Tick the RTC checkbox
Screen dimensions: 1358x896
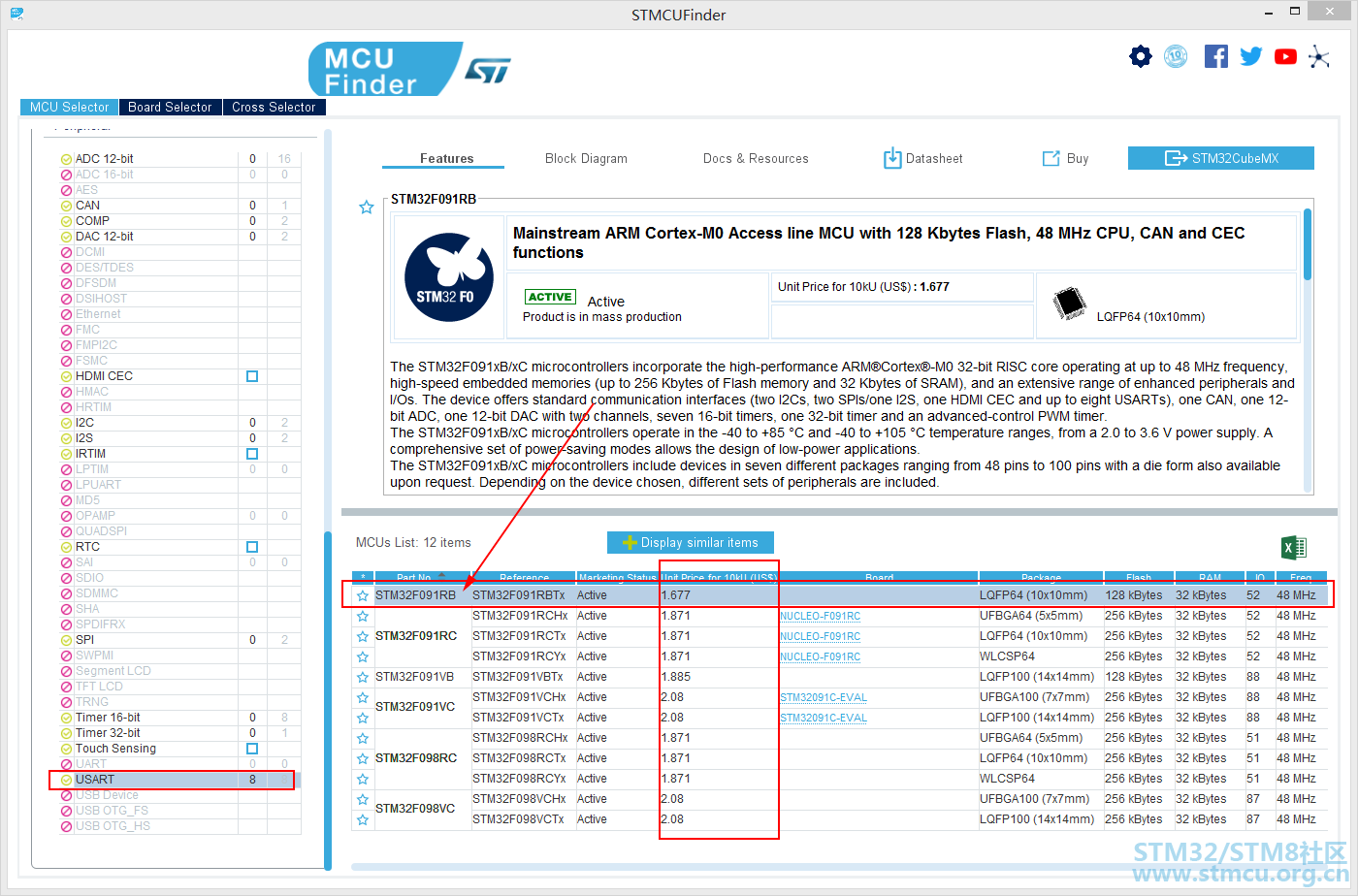coord(252,547)
